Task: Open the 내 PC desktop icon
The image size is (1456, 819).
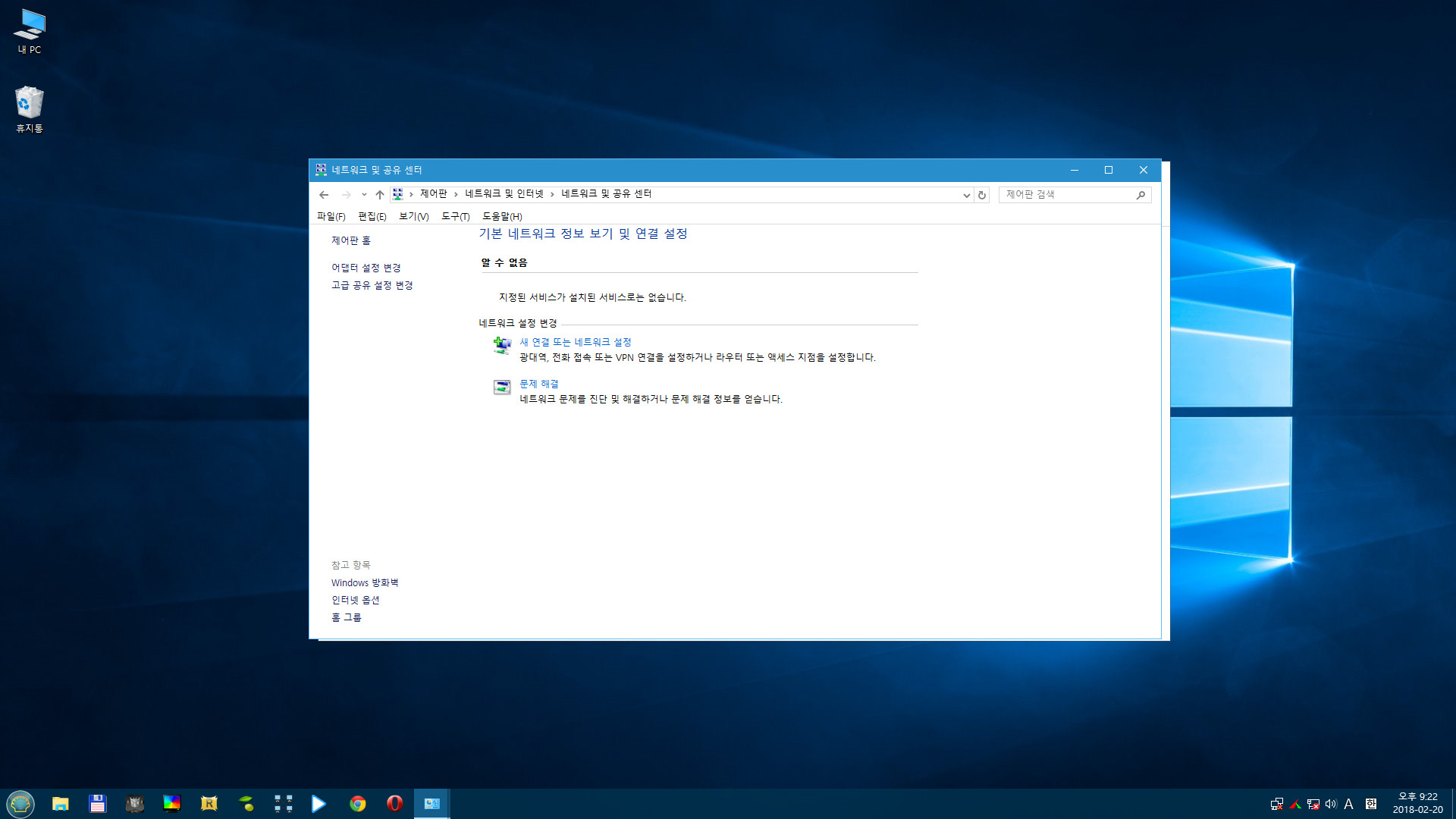Action: pos(30,32)
